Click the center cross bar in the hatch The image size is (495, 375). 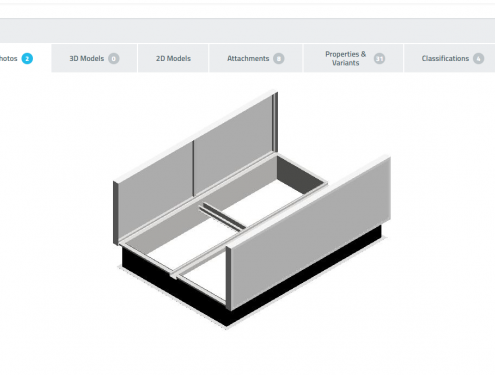tap(223, 217)
